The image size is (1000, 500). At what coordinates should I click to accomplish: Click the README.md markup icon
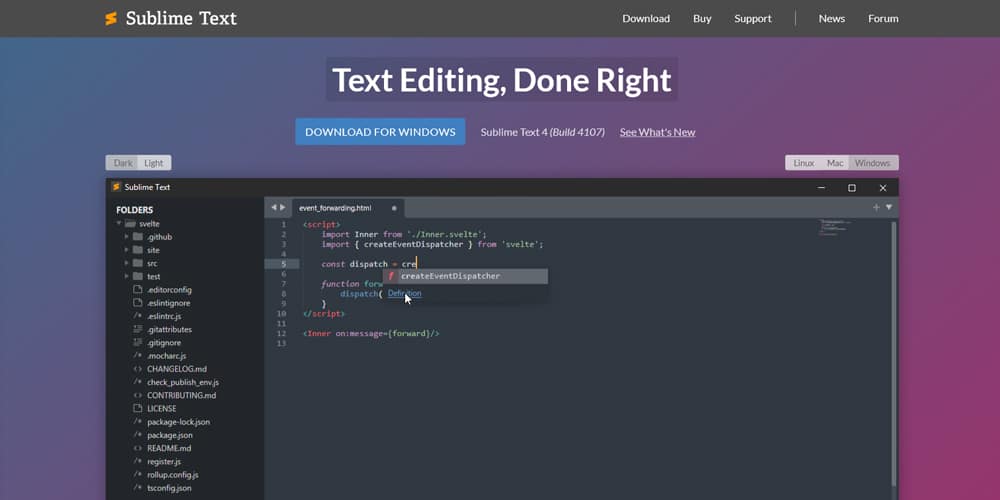(137, 448)
